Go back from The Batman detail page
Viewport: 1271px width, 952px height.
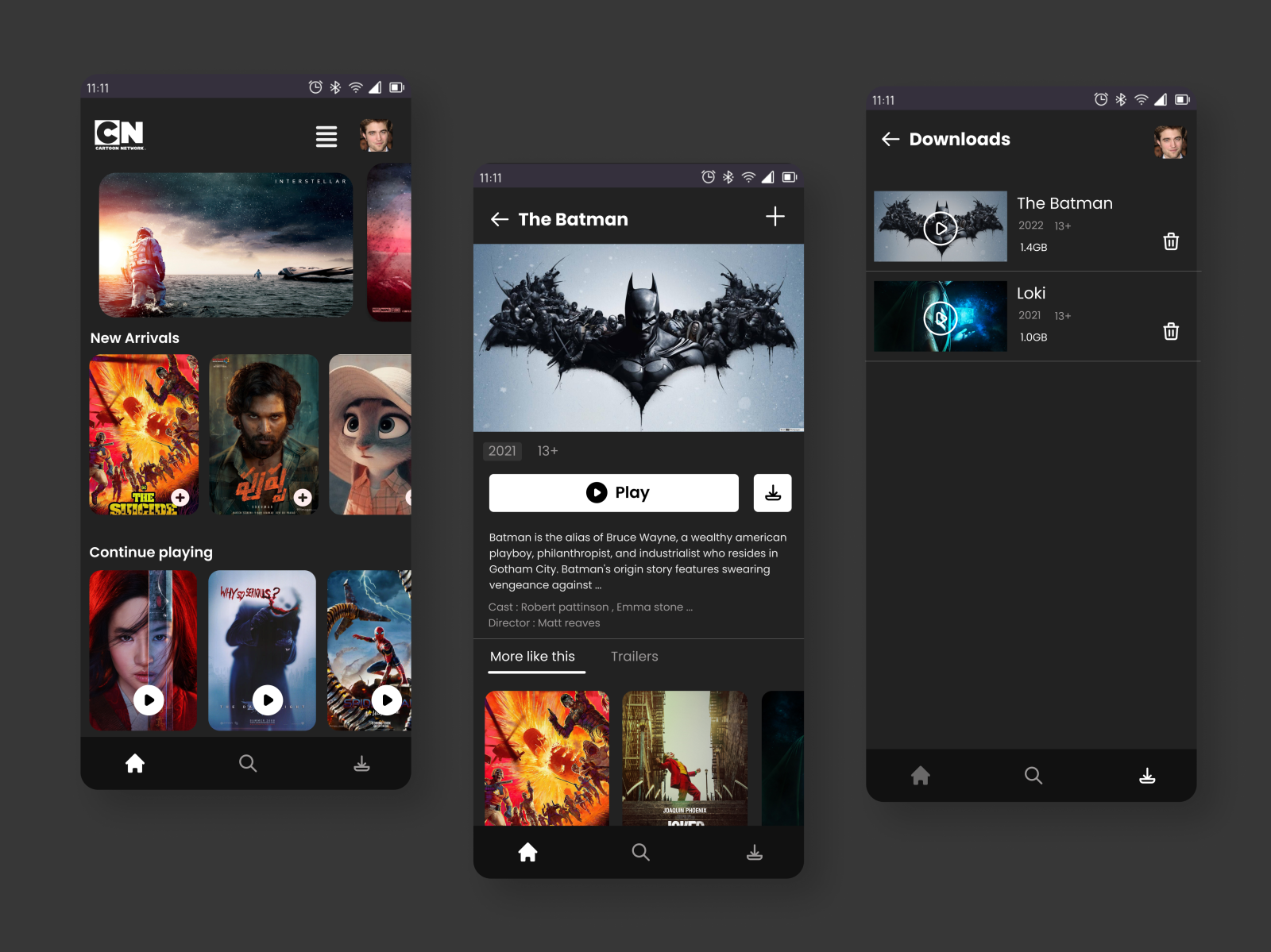point(499,219)
